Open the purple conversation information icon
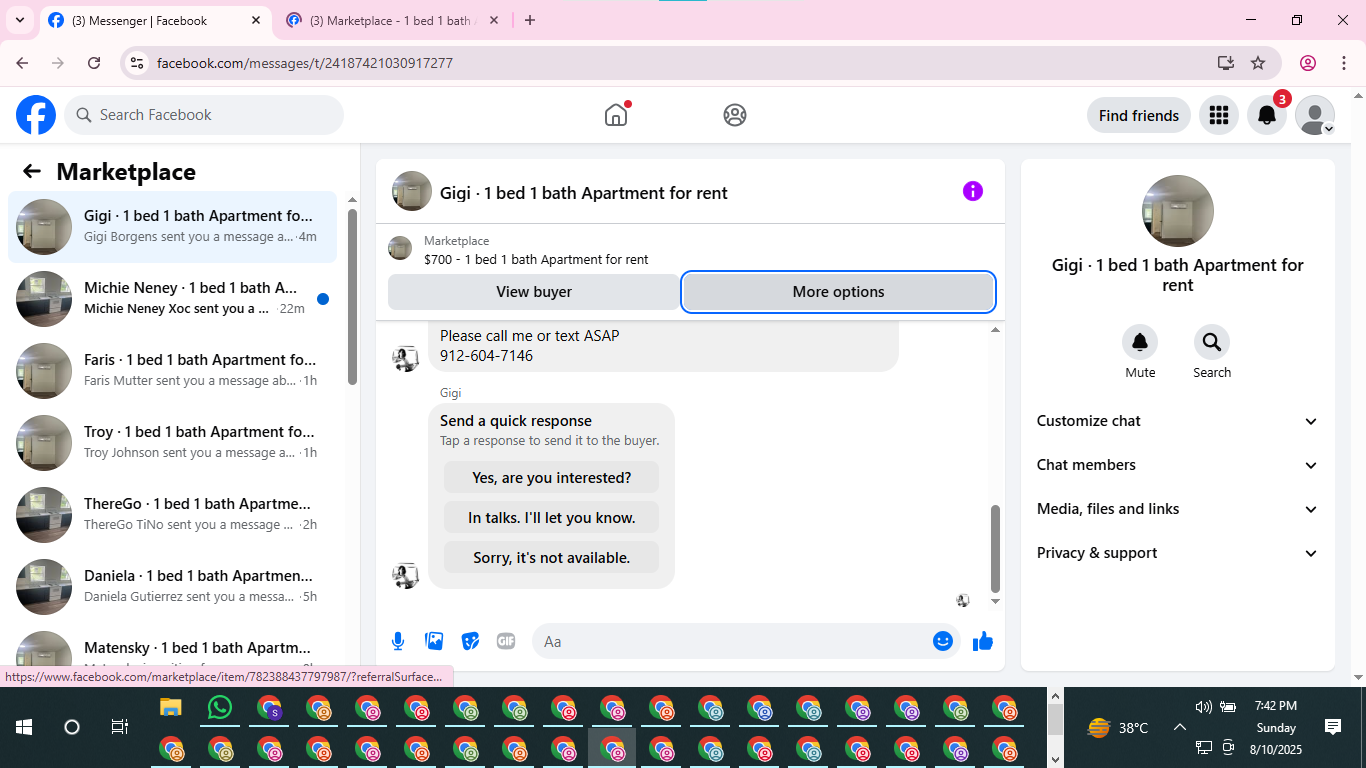Screen dimensions: 1366x768 973,191
